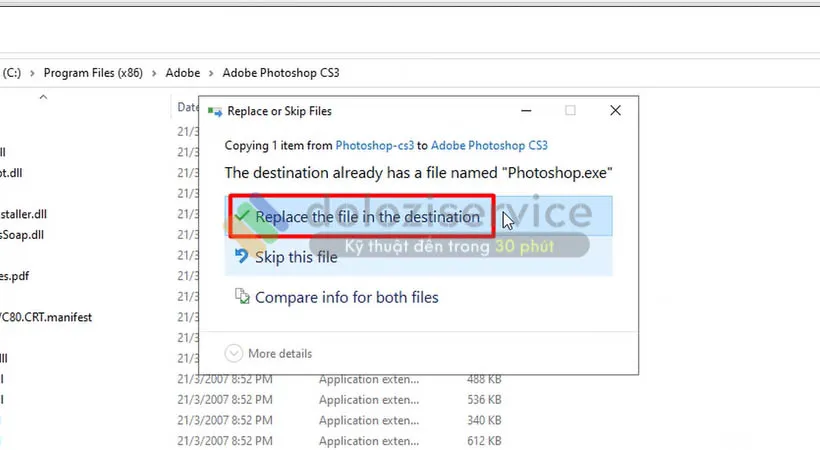The height and width of the screenshot is (450, 820).
Task: Expand More details with the circled chevron
Action: (x=234, y=353)
